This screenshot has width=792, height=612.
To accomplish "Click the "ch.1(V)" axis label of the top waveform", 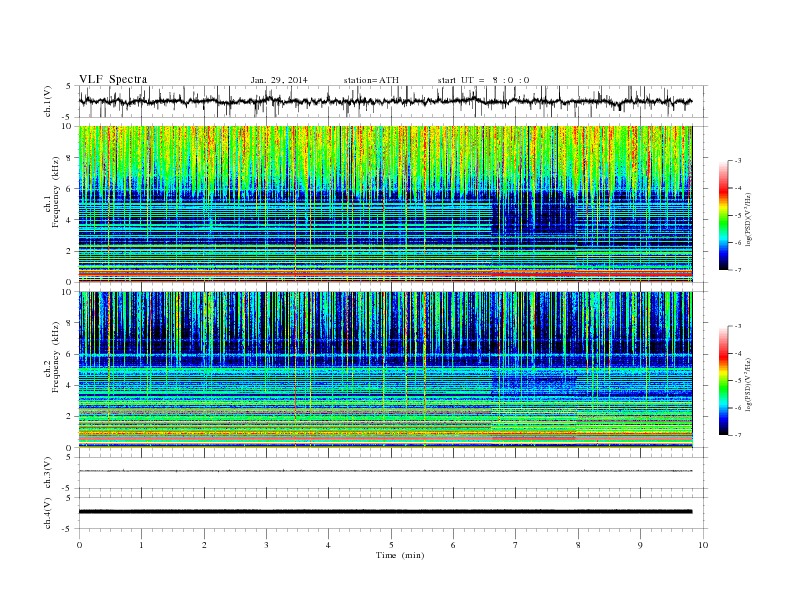I will click(48, 101).
